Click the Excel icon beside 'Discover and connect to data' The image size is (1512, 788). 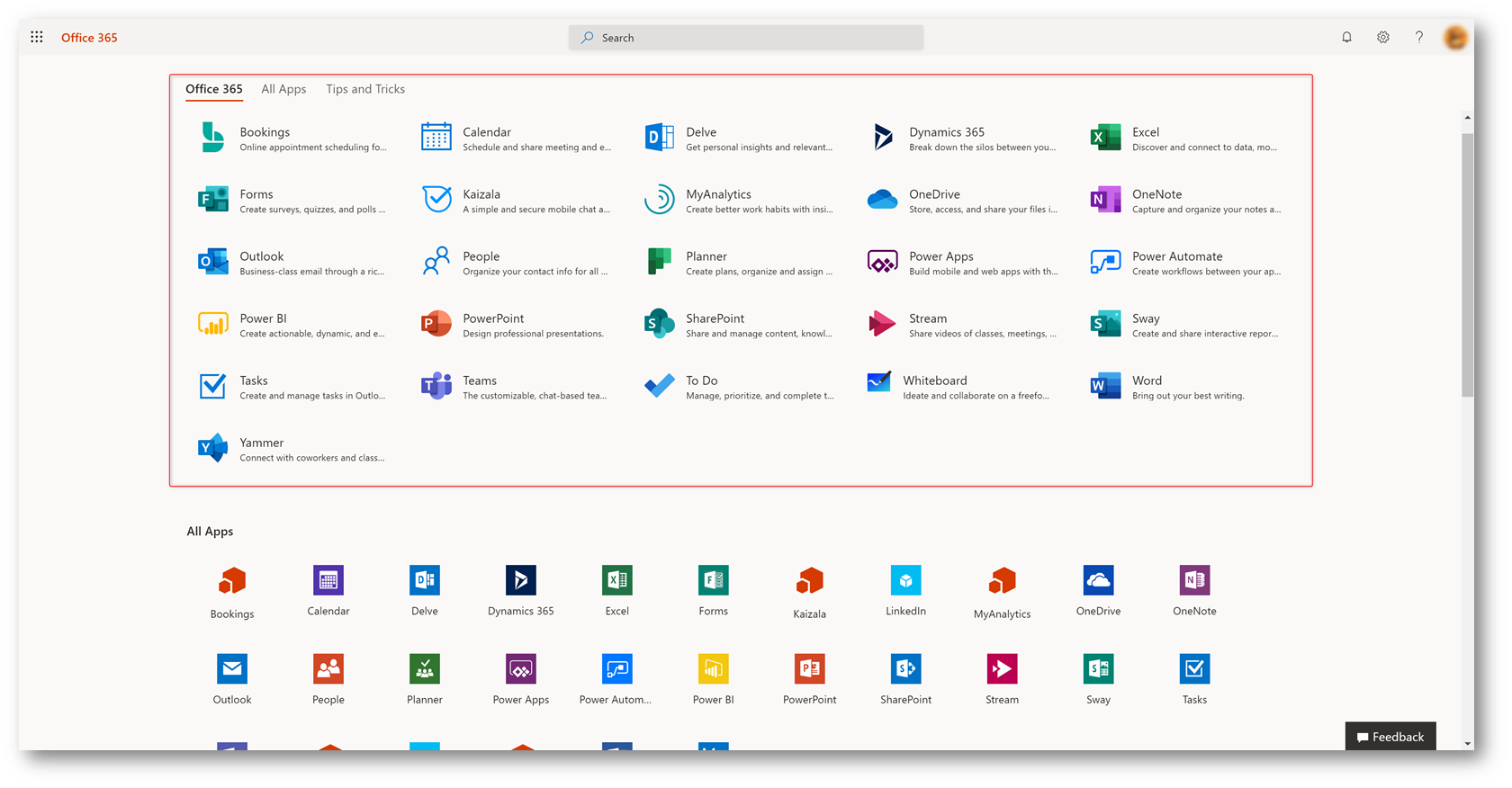coord(1105,138)
